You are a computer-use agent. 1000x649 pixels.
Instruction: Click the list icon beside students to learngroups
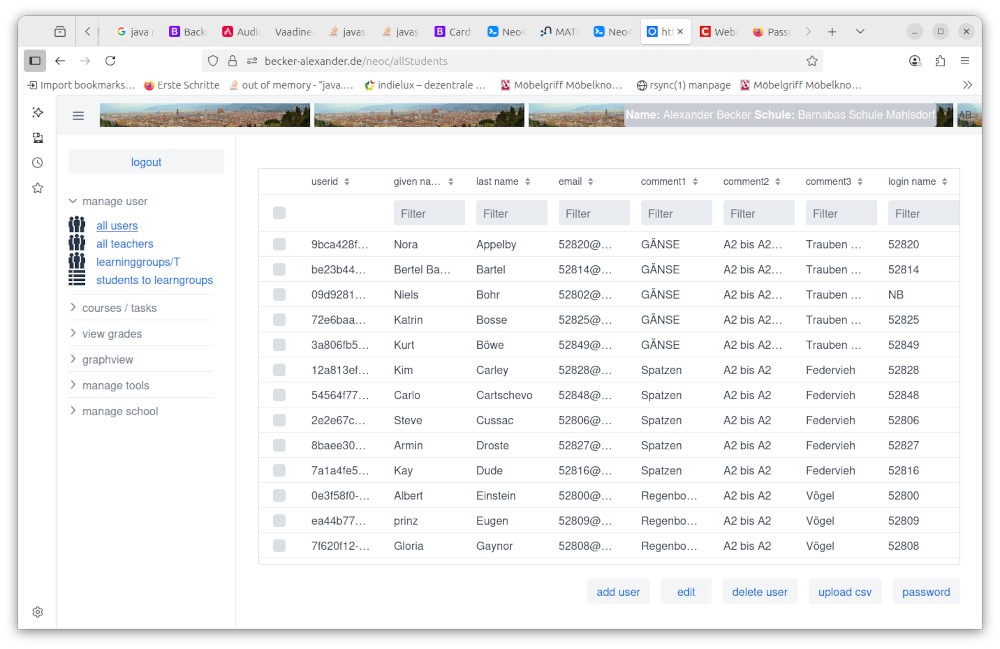[x=77, y=280]
